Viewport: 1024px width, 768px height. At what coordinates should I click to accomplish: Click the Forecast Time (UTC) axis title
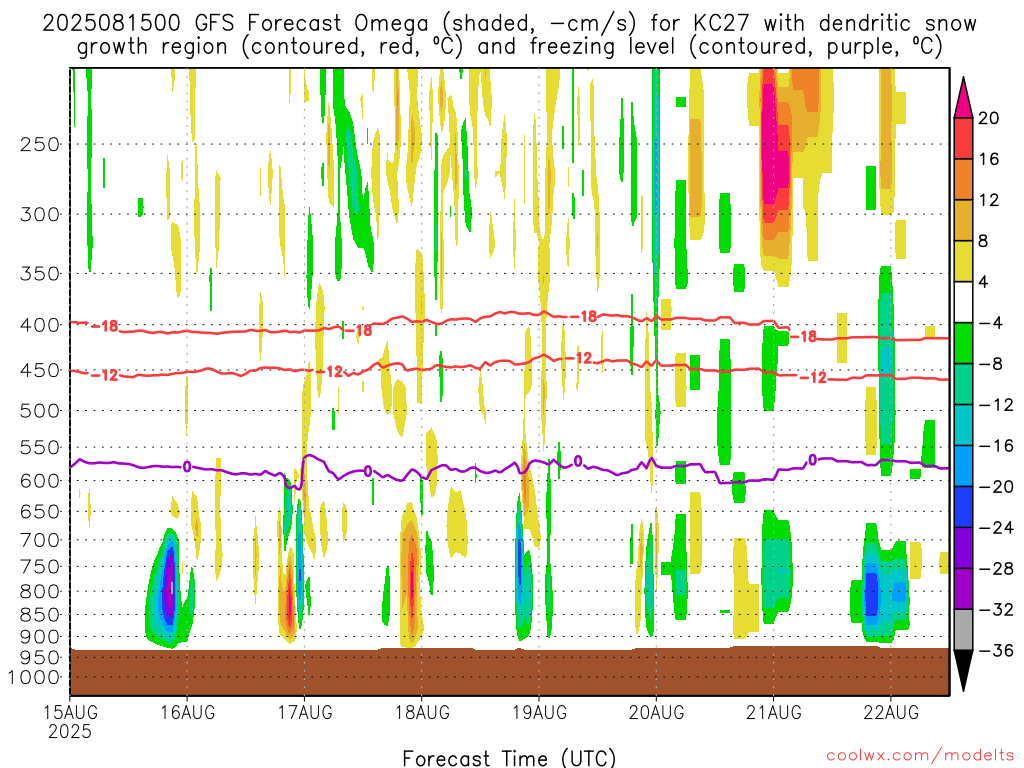(509, 758)
